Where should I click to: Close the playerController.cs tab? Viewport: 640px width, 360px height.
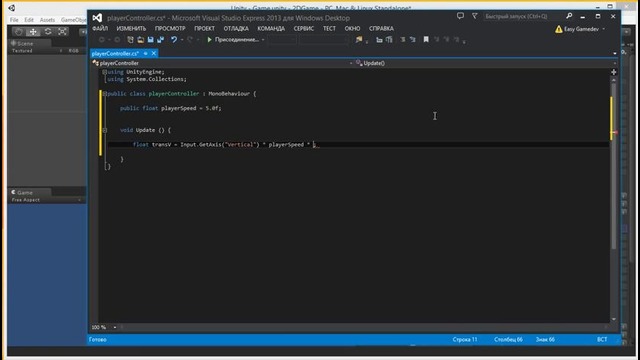[x=154, y=53]
